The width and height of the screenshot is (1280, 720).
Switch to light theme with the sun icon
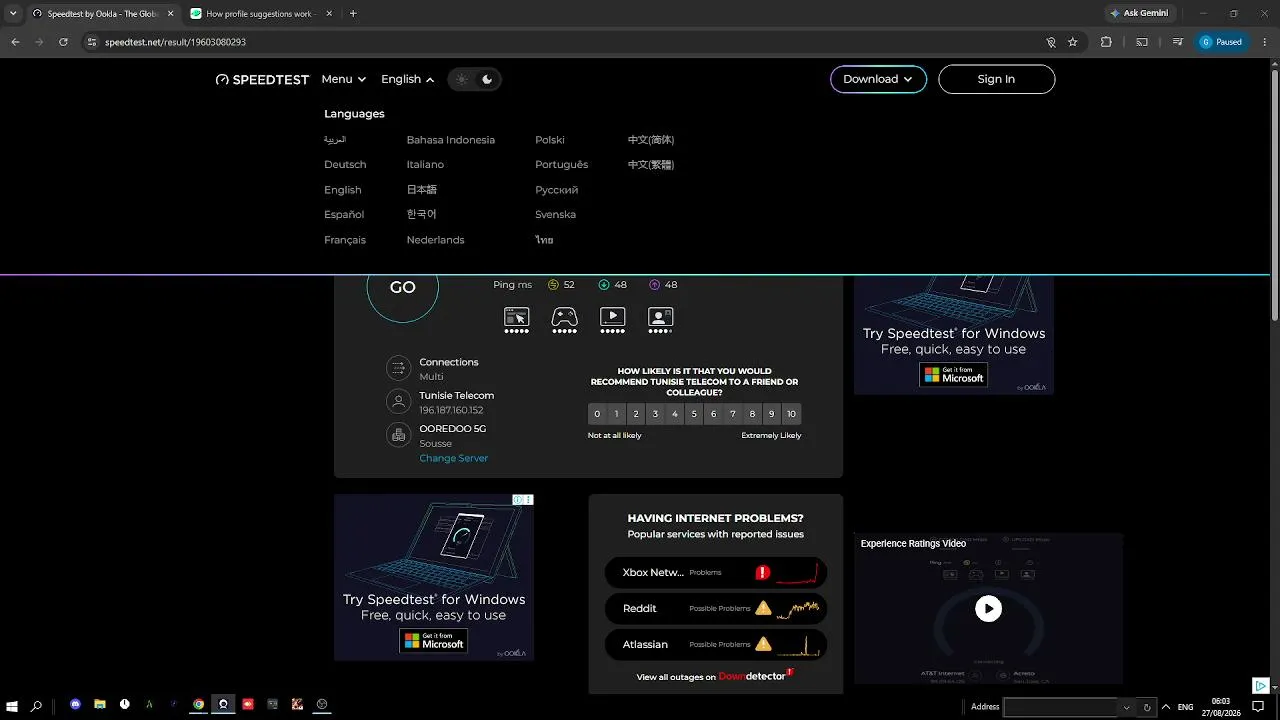point(461,80)
